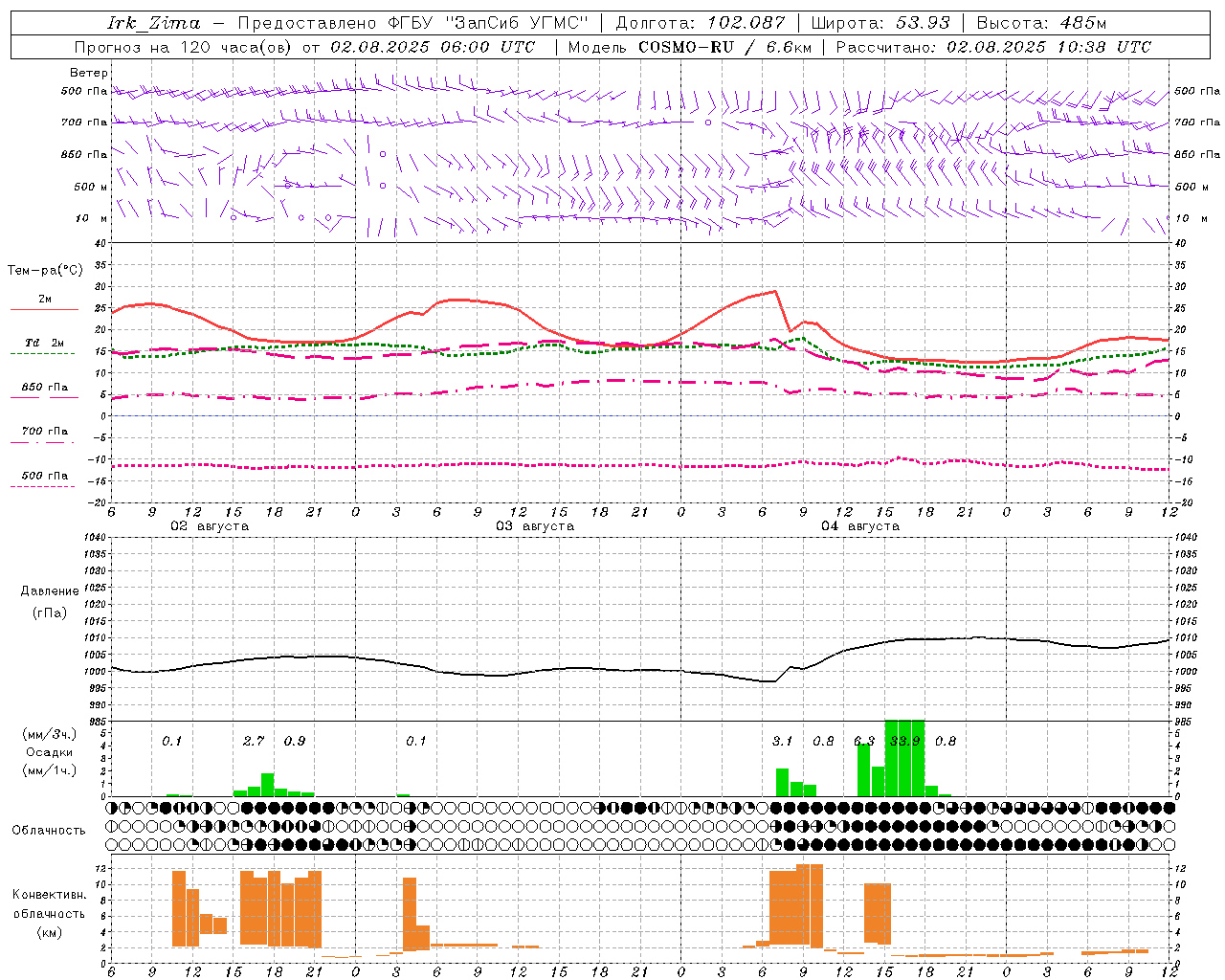Click the 6.3 precipitation value
The width and height of the screenshot is (1225, 980).
coord(864,742)
